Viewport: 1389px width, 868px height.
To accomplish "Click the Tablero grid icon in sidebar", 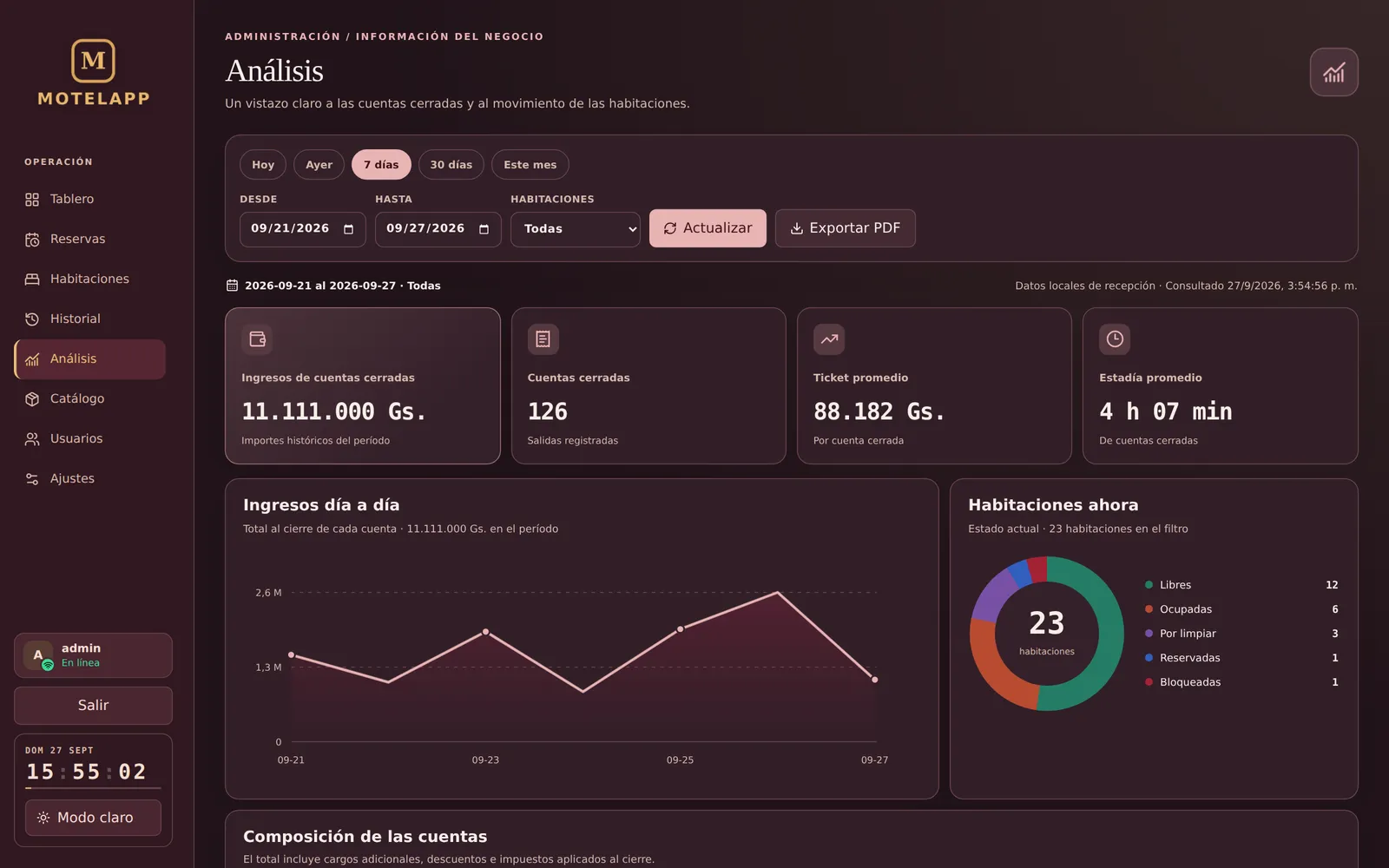I will [x=32, y=200].
